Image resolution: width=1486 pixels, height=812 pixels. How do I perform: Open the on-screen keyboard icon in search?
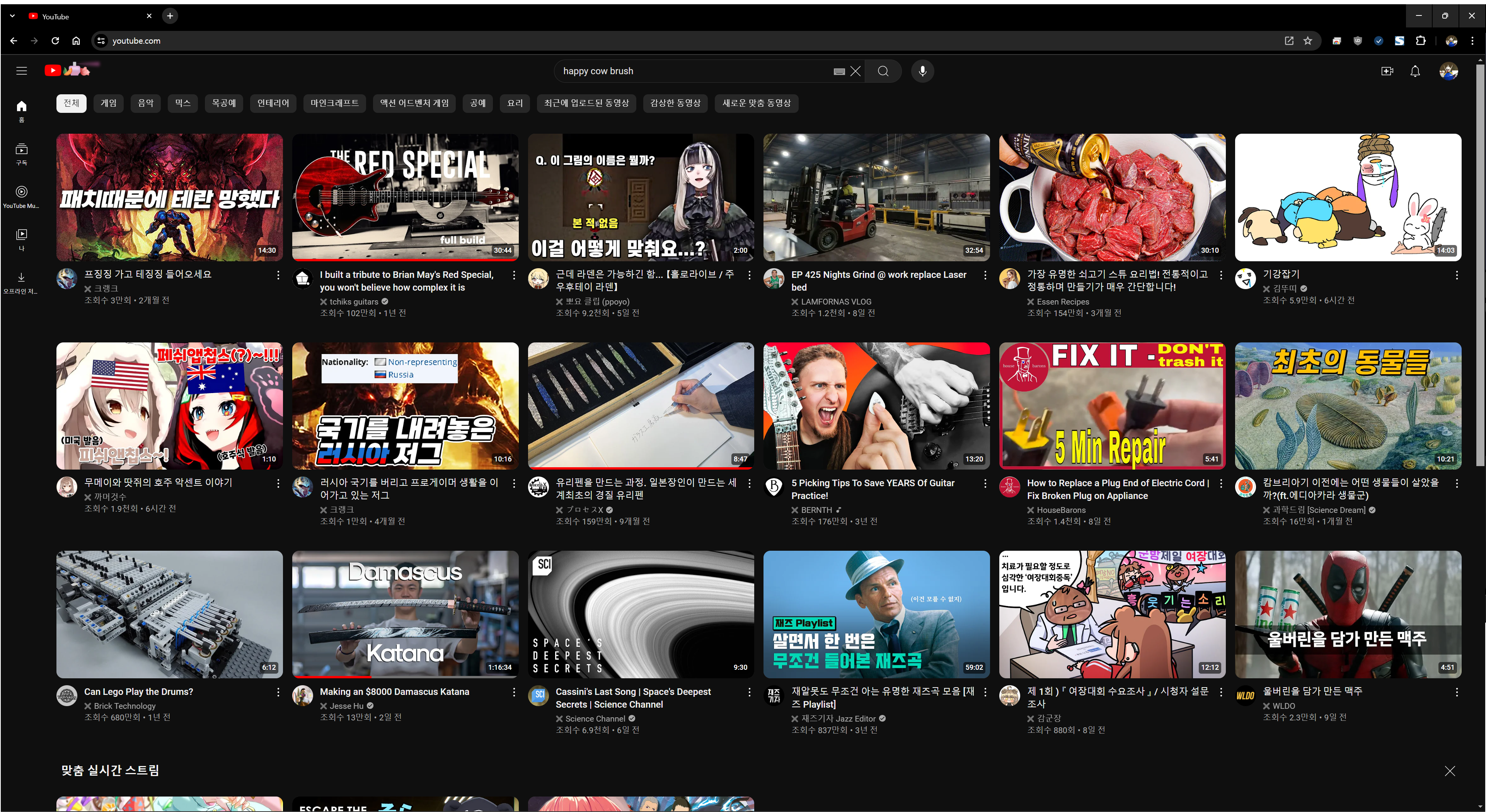coord(839,71)
